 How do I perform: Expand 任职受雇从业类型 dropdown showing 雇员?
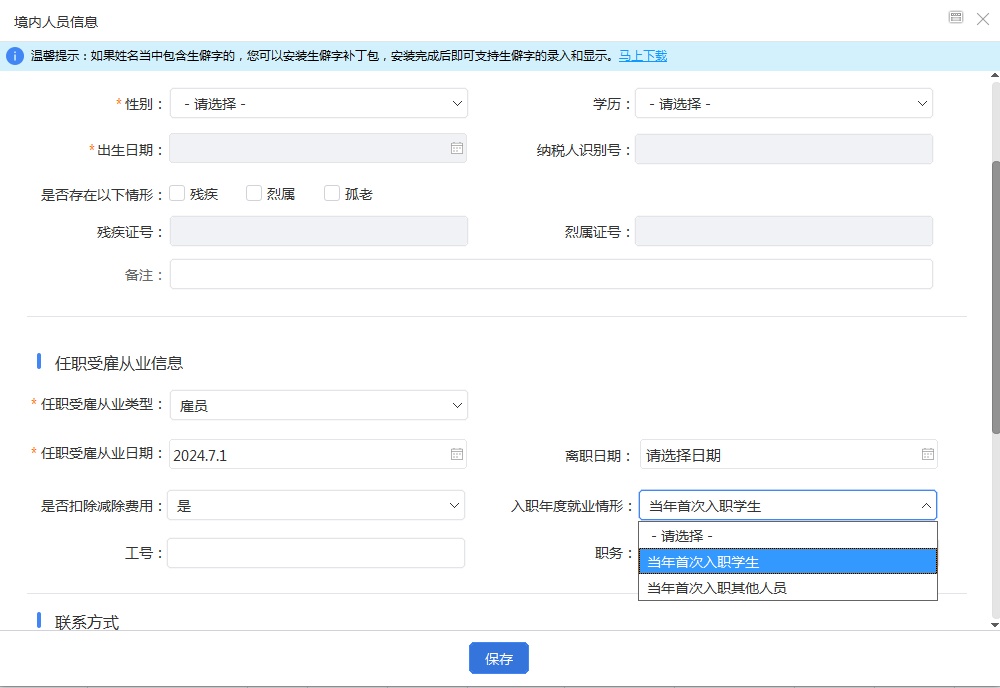tap(318, 405)
